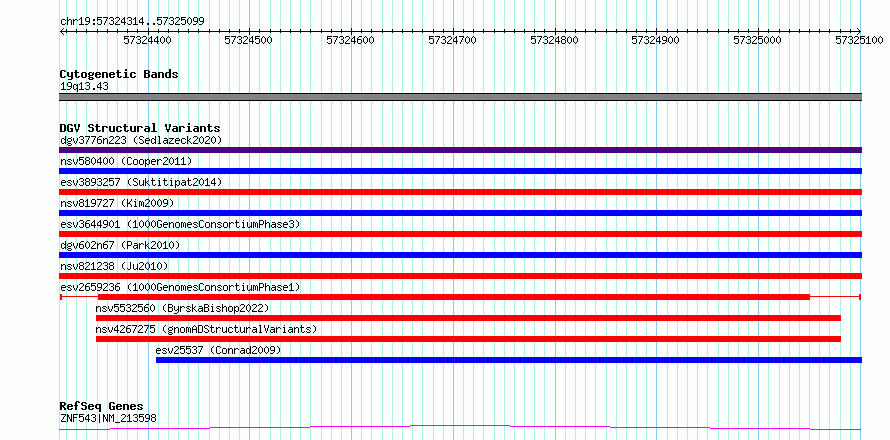Image resolution: width=890 pixels, height=440 pixels.
Task: Open the esv3893257 (Suktitipat2014) label
Action: click(x=141, y=182)
